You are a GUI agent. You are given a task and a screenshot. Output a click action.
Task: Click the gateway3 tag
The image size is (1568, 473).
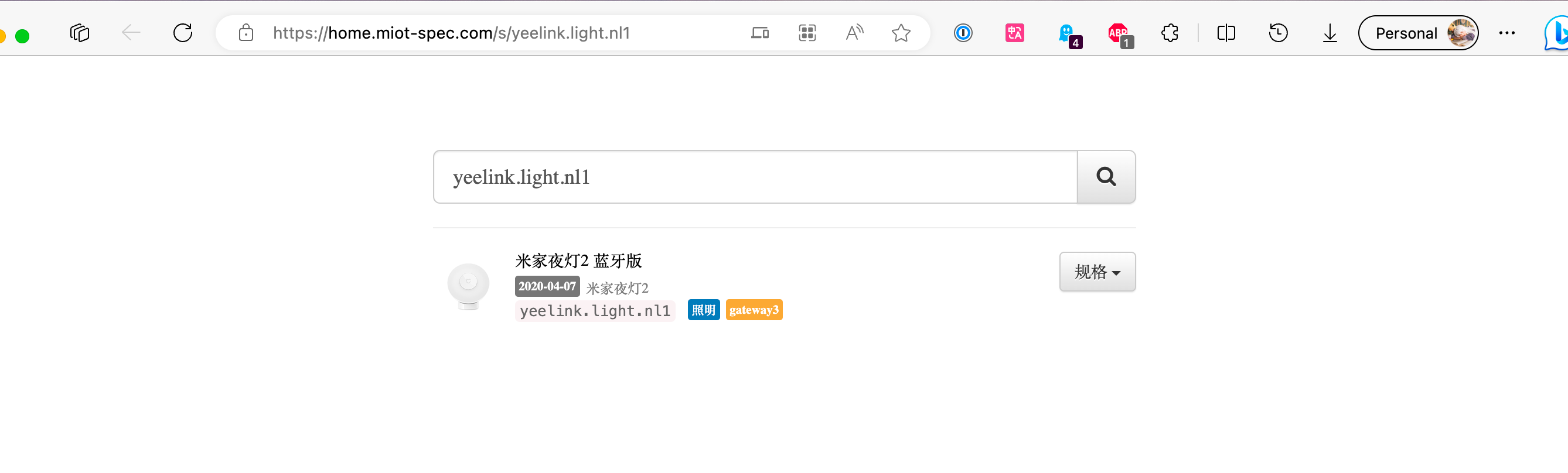pos(754,310)
